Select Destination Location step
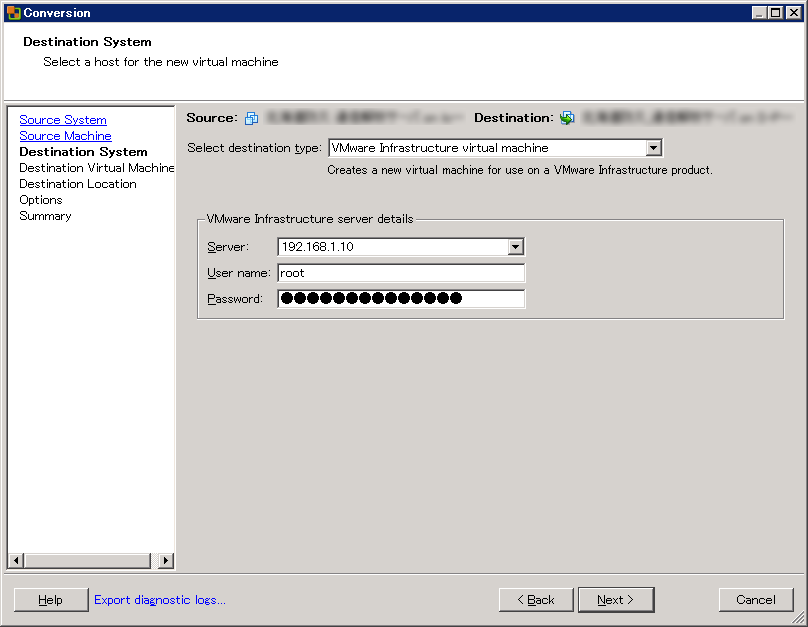The width and height of the screenshot is (808, 627). coord(78,184)
